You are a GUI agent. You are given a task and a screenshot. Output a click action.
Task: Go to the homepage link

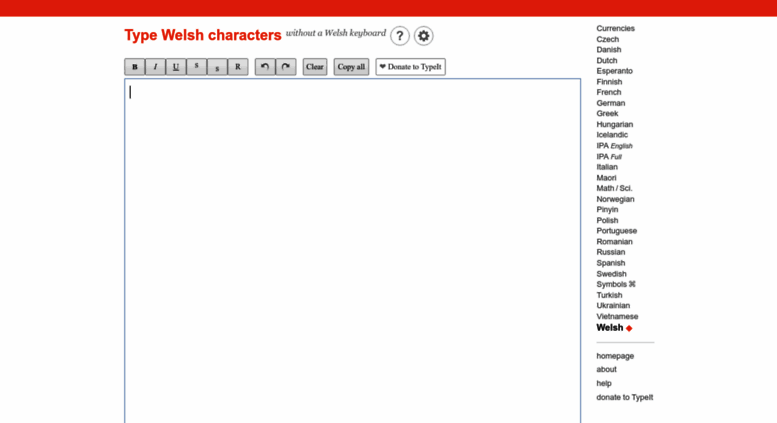(x=615, y=356)
